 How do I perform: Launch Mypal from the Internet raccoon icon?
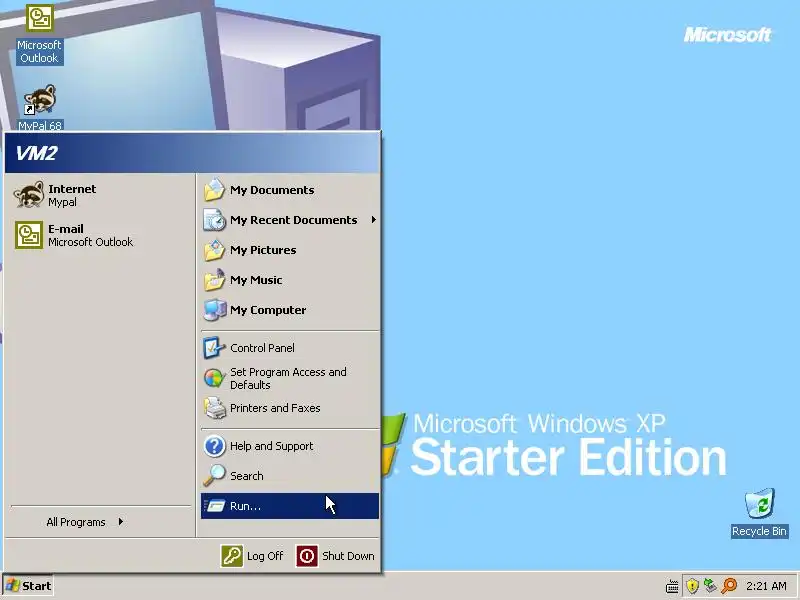(29, 194)
